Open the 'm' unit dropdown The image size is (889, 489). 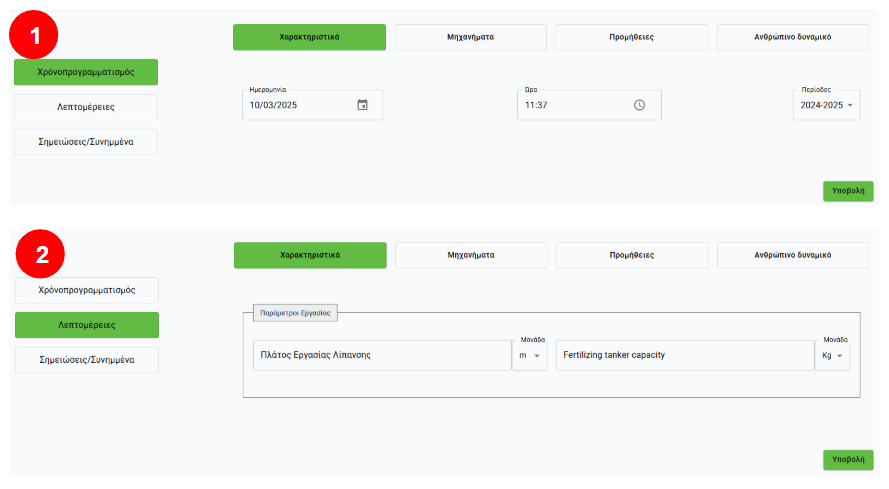click(x=529, y=355)
